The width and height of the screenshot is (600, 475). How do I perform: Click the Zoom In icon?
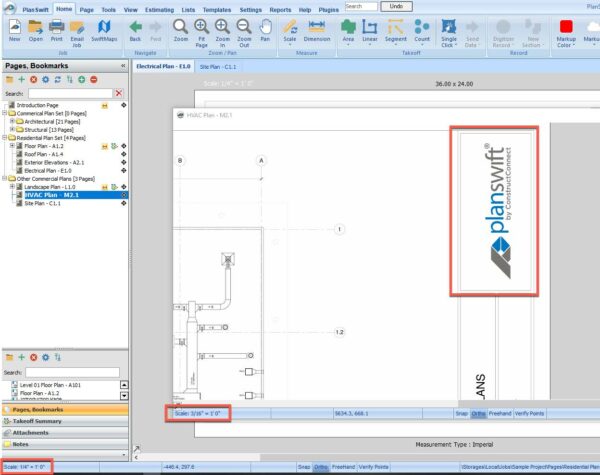click(222, 33)
